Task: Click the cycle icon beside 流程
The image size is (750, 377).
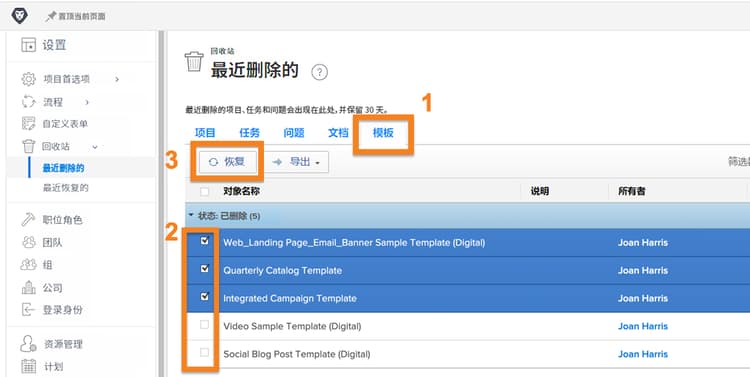Action: click(x=28, y=101)
